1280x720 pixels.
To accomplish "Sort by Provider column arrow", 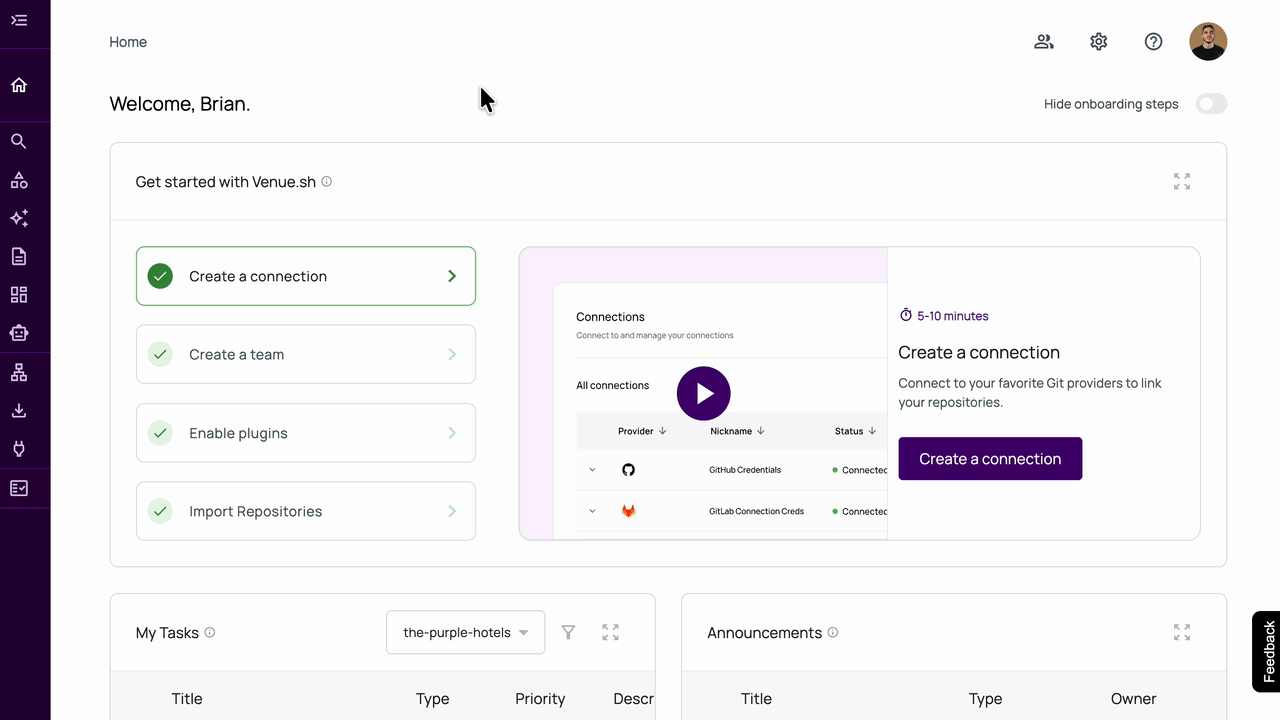I will 663,431.
